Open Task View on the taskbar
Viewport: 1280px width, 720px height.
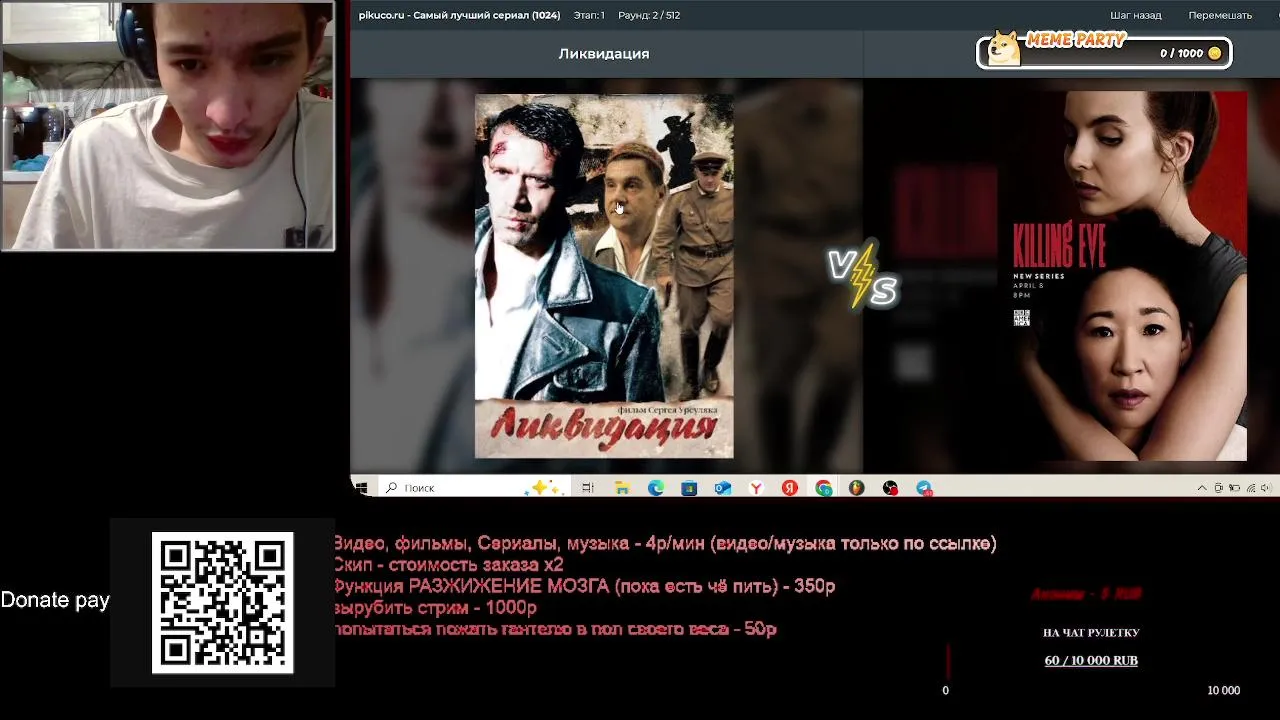coord(588,488)
